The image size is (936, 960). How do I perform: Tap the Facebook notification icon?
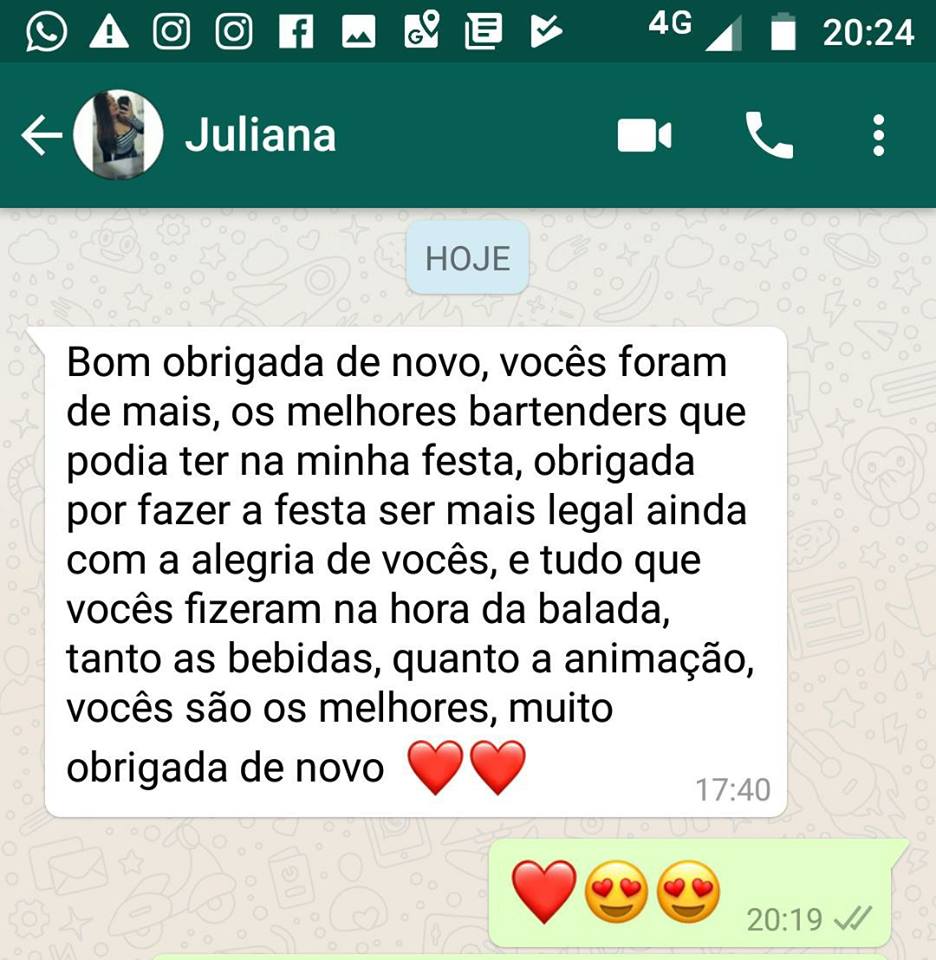tap(296, 31)
